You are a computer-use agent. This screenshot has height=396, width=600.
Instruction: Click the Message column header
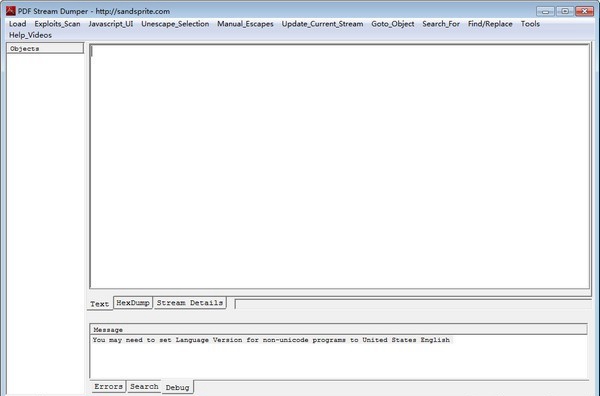[x=339, y=329]
